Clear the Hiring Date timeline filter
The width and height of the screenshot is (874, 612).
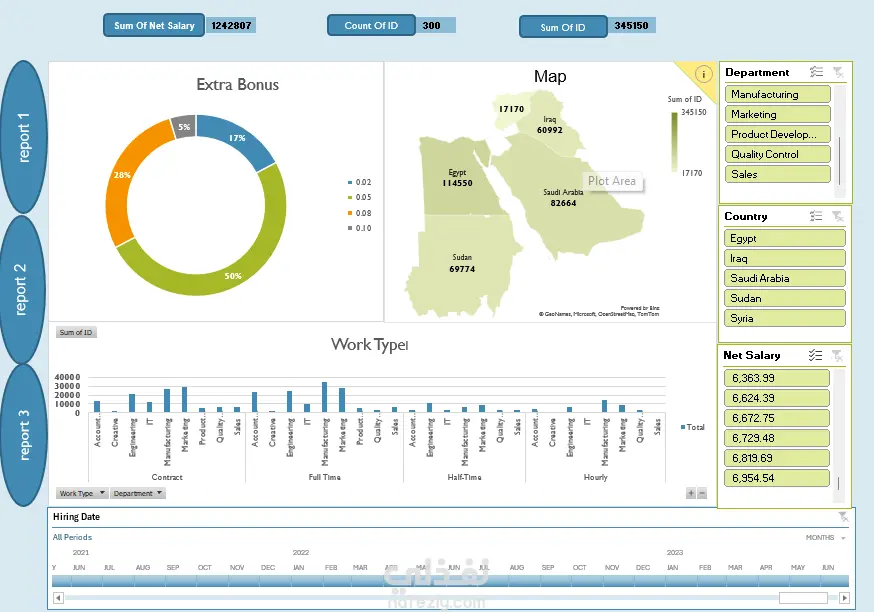click(843, 517)
